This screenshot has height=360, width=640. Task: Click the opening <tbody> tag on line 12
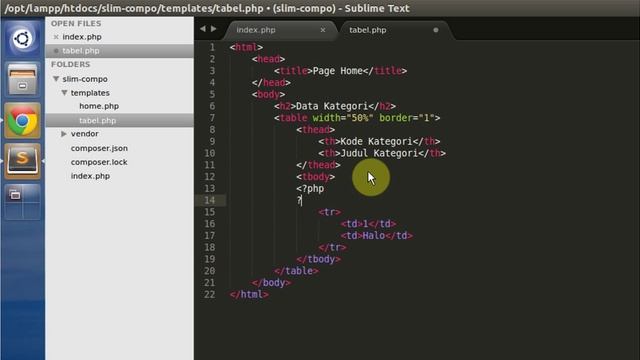(316, 177)
